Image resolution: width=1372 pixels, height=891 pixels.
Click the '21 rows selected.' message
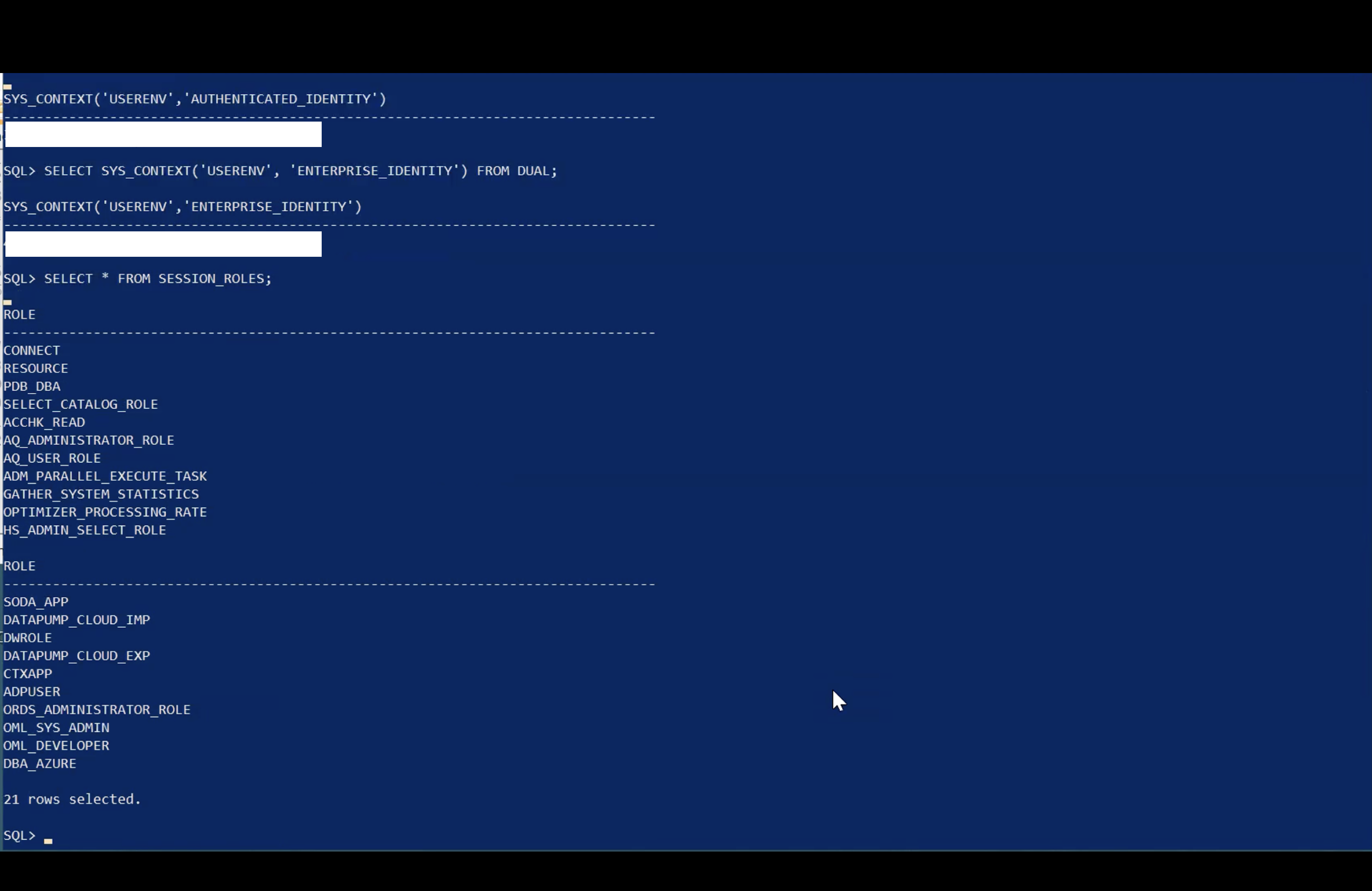(x=72, y=799)
